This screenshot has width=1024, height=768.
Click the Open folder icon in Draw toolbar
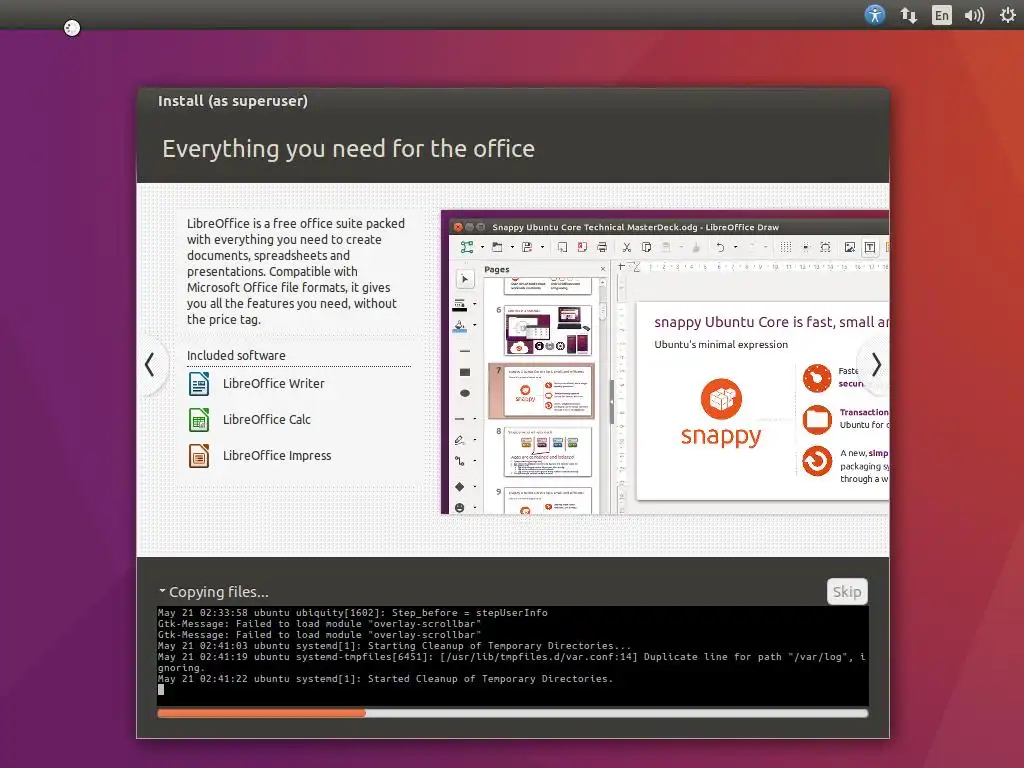pos(497,247)
